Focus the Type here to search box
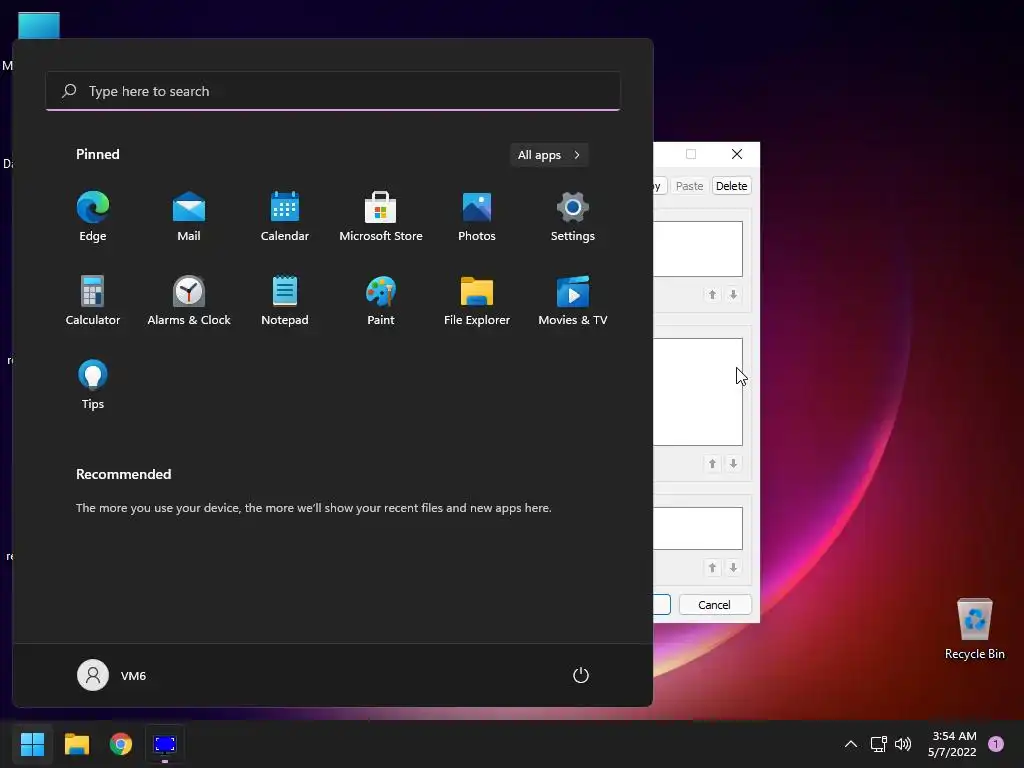This screenshot has height=768, width=1024. (x=333, y=91)
